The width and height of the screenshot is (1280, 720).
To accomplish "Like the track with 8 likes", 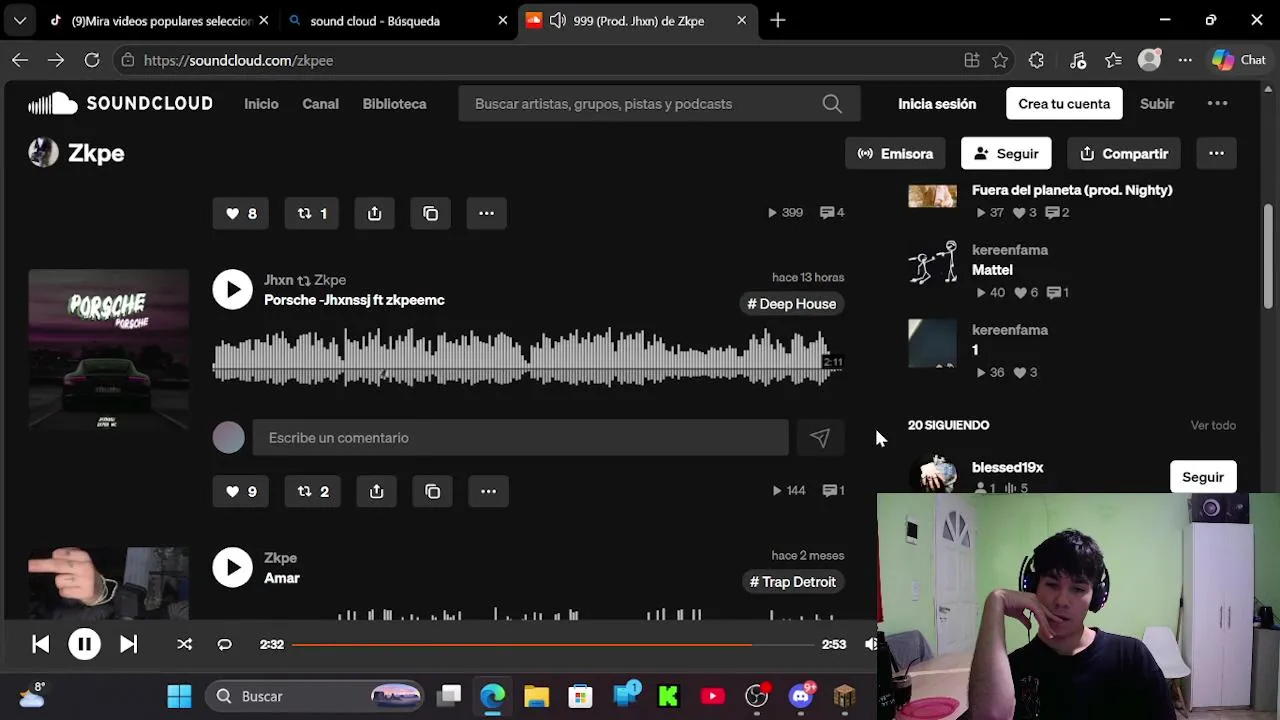I will pos(241,213).
